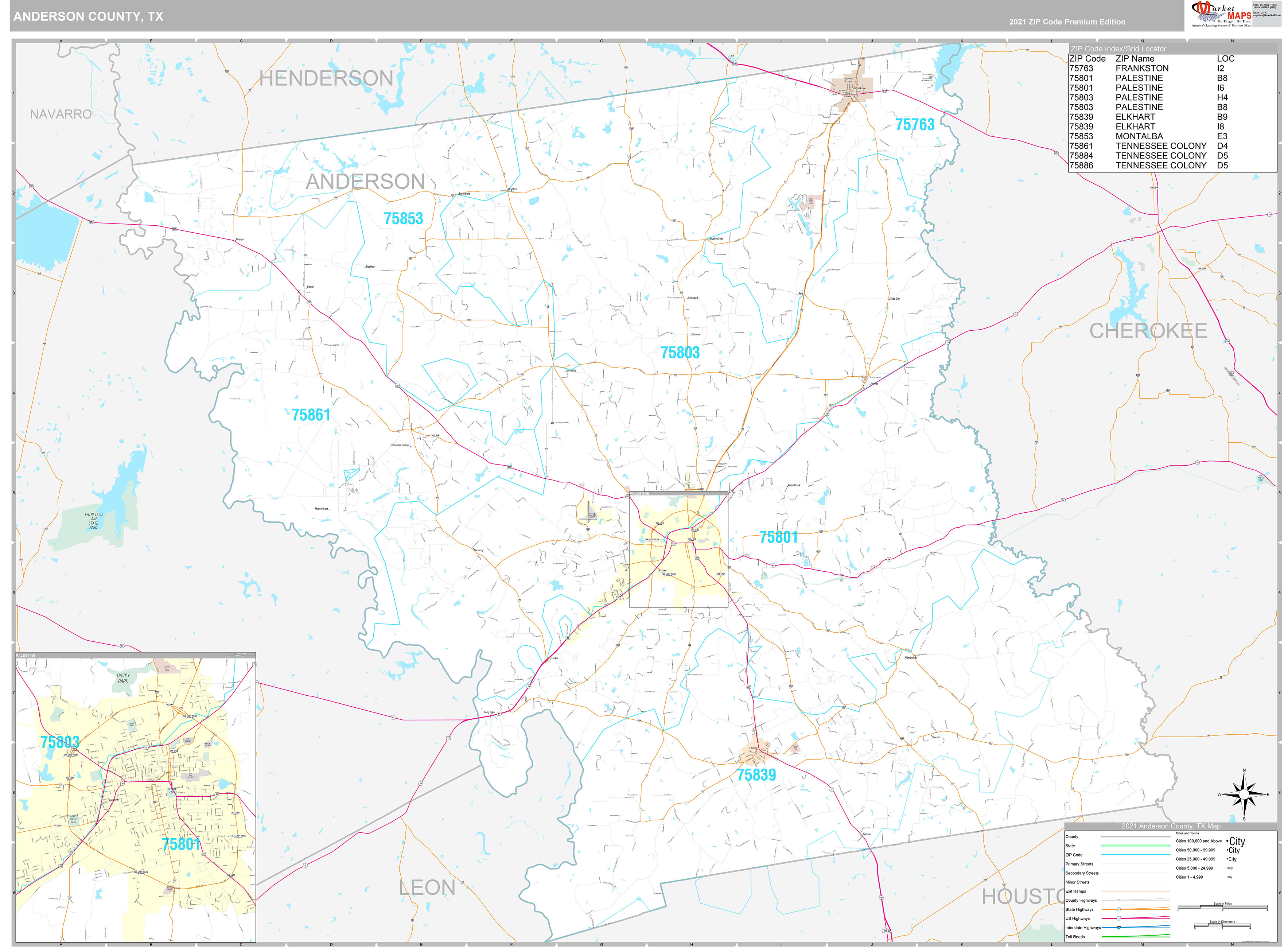The width and height of the screenshot is (1288, 948).
Task: Select the LEON county label
Action: point(427,888)
